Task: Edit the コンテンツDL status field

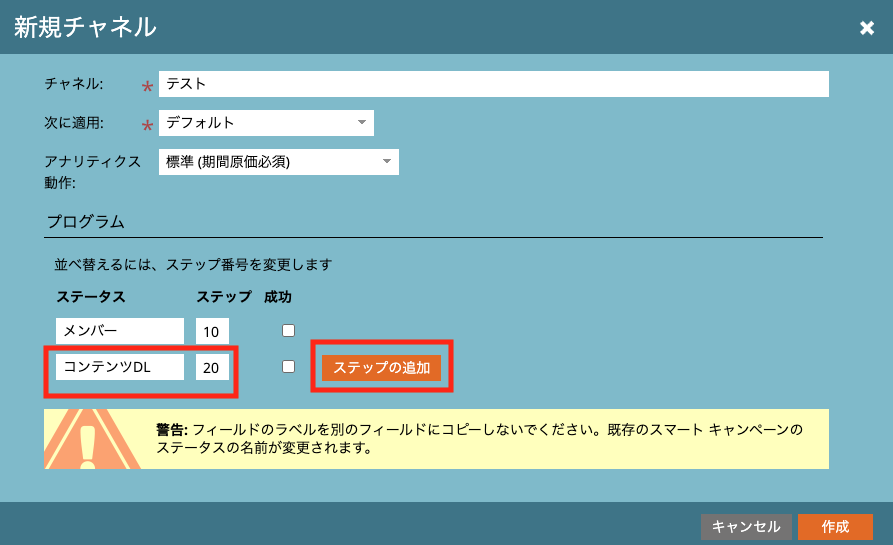Action: pyautogui.click(x=120, y=367)
